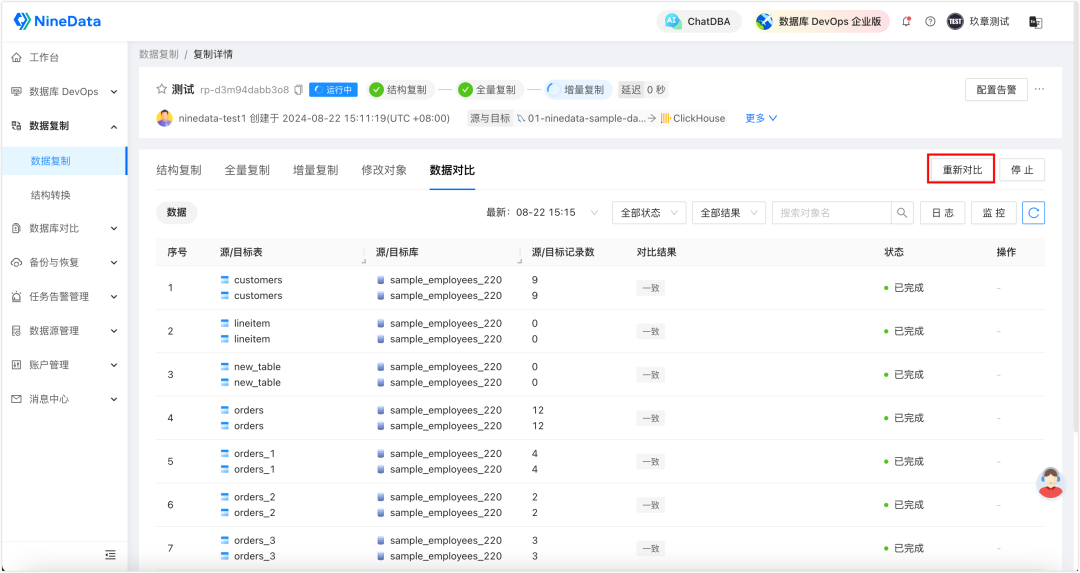Switch language with the translate icon
This screenshot has height=573, width=1080.
point(1035,22)
